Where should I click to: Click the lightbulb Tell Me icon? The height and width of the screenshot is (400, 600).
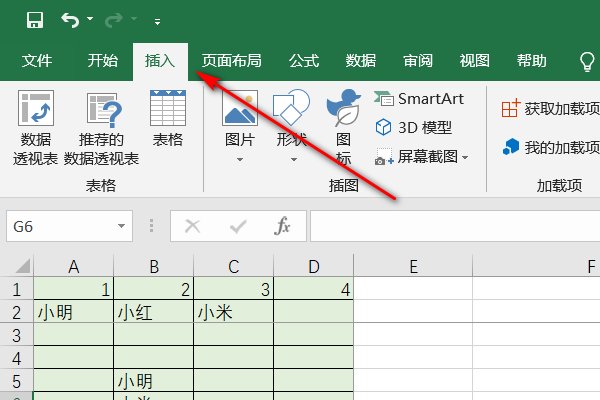[587, 61]
